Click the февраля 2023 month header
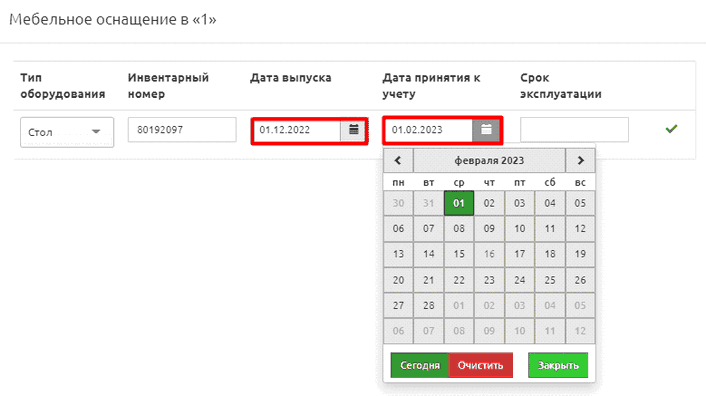Screen dimensions: 706x396 click(x=489, y=161)
